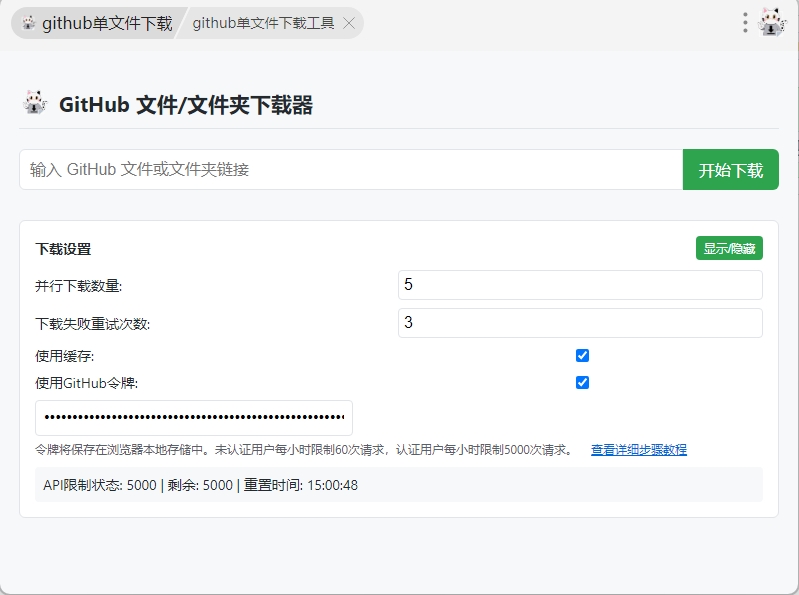Click the 使用GitHub令牌 label
This screenshot has width=799, height=595.
coord(87,383)
